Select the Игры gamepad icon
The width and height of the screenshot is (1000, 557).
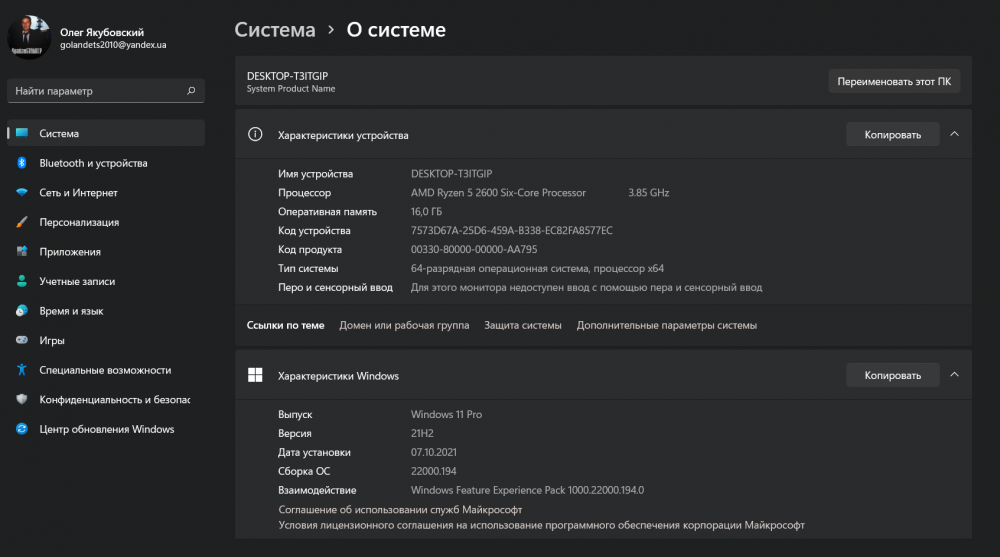(21, 340)
